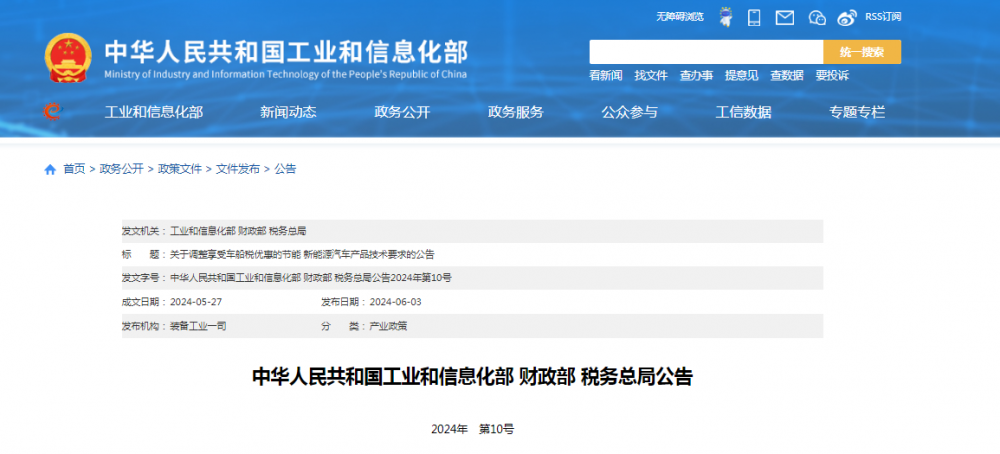Open the mobile phone version icon

pos(755,17)
